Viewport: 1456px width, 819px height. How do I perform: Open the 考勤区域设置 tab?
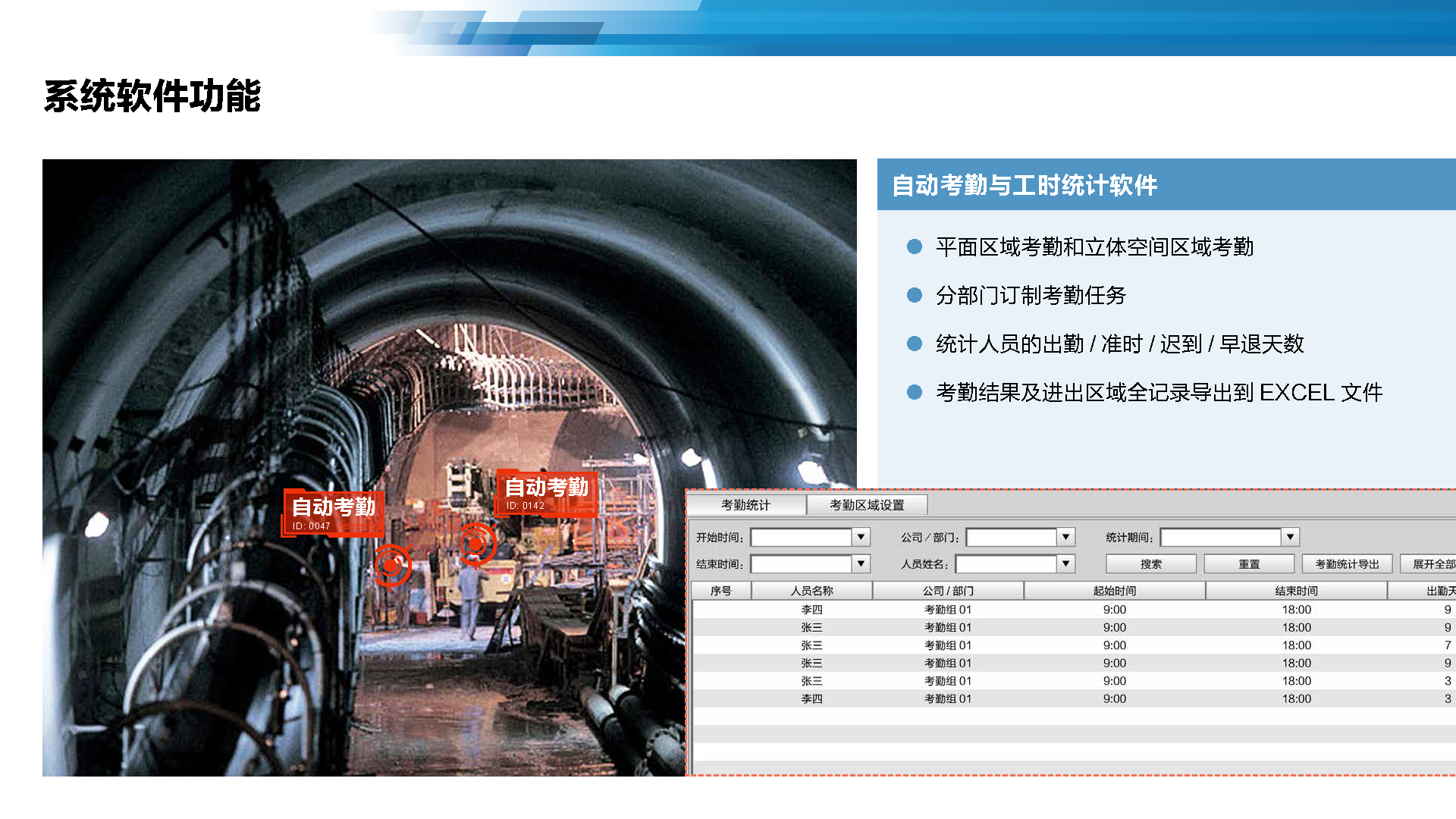point(867,505)
